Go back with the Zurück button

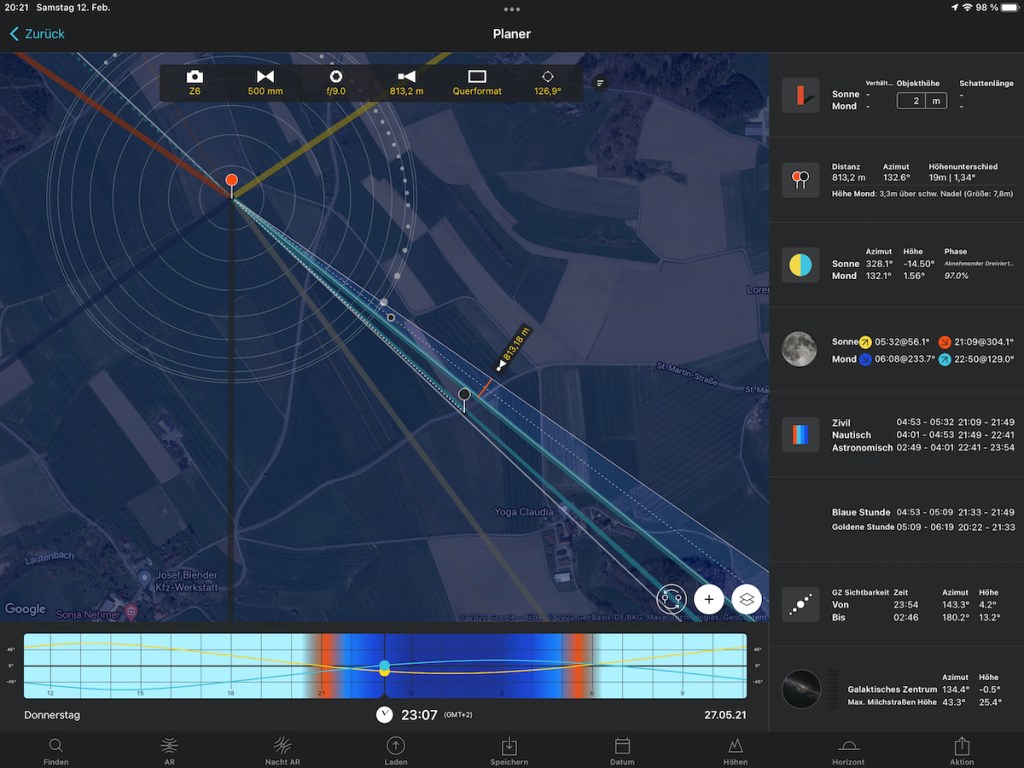[x=37, y=34]
